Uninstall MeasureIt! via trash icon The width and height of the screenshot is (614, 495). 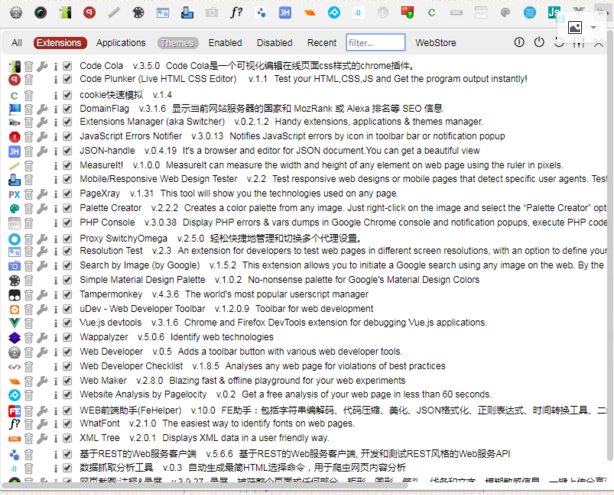pos(29,166)
